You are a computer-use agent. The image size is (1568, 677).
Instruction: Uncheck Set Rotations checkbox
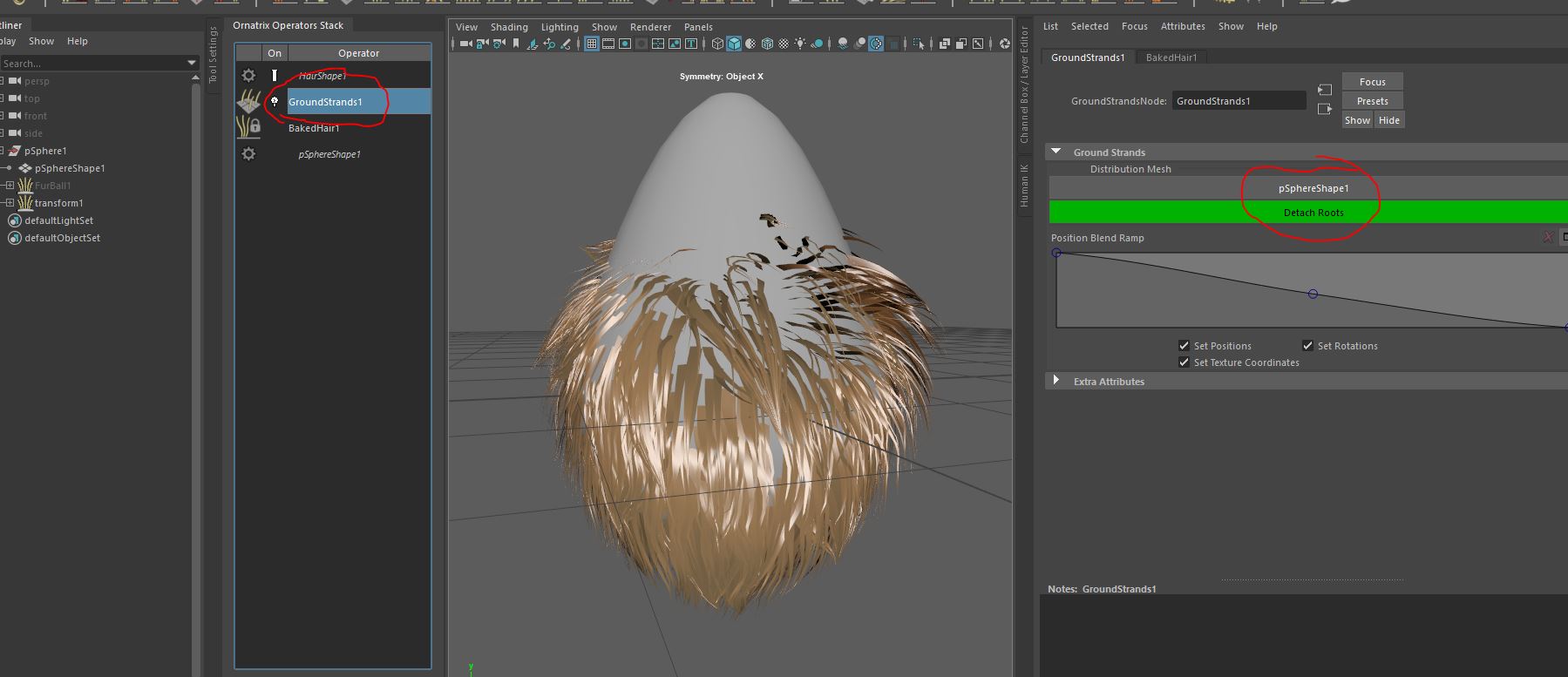point(1307,346)
